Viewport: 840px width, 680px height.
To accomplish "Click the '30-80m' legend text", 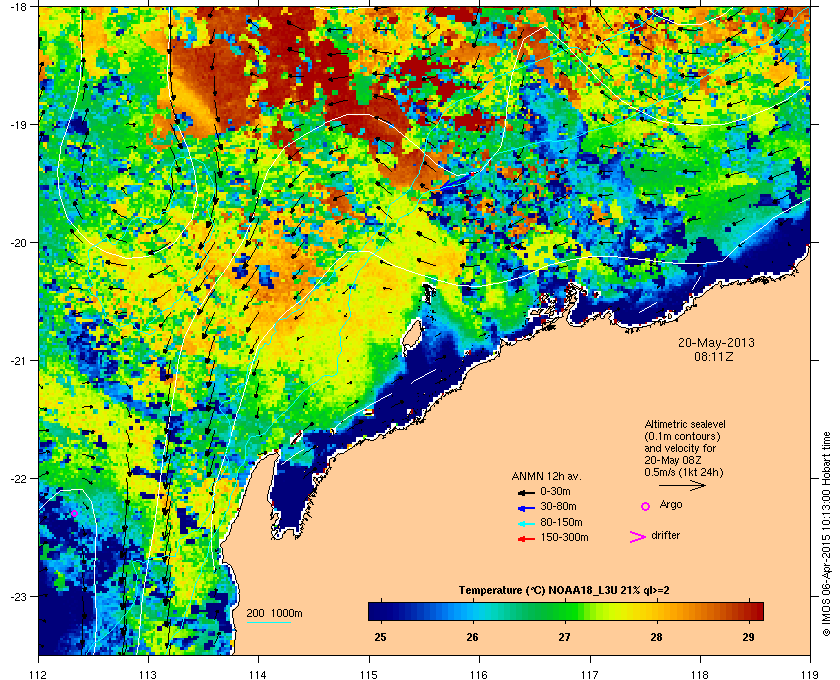I will pos(558,506).
